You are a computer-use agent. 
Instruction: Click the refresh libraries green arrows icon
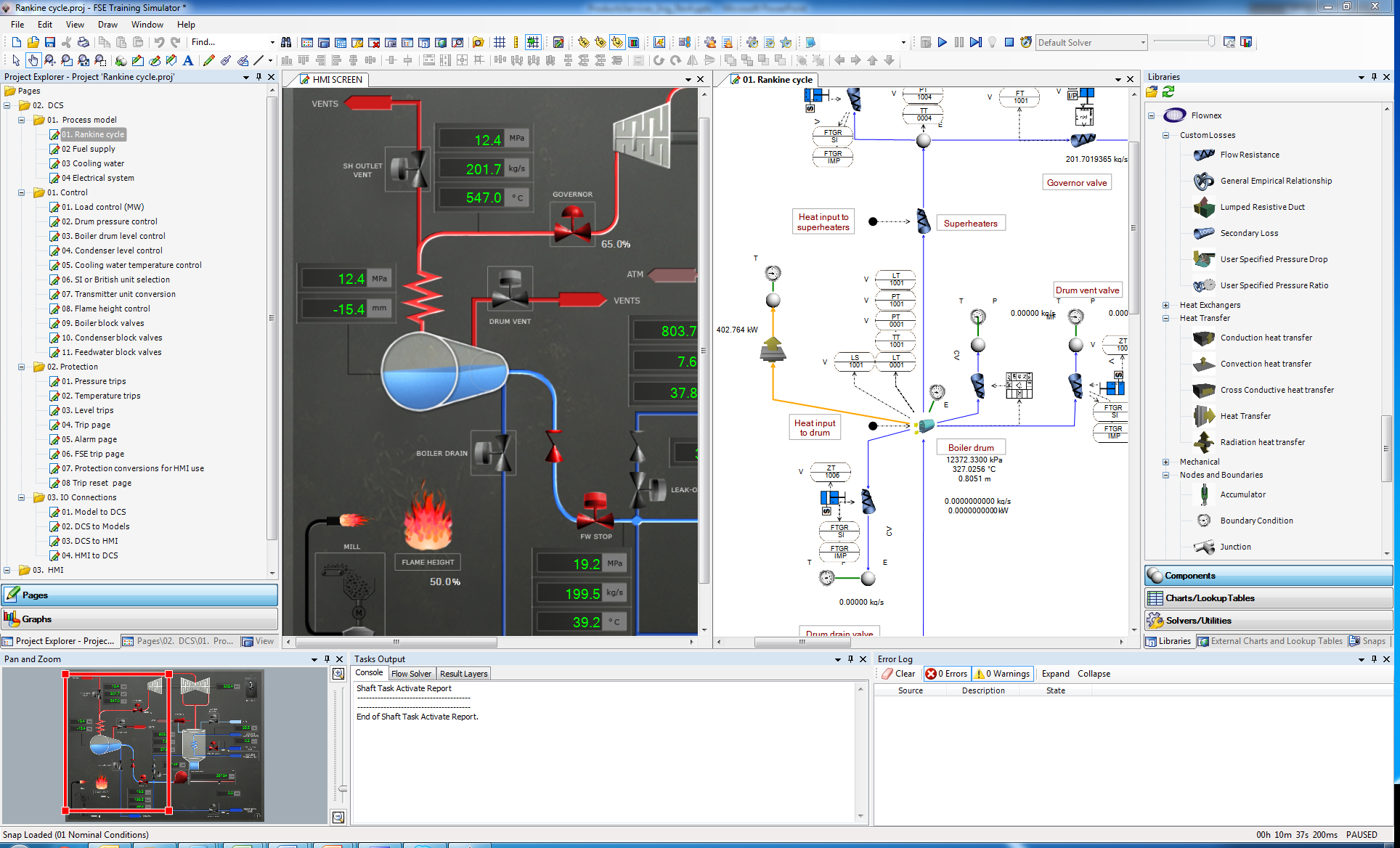coord(1168,91)
